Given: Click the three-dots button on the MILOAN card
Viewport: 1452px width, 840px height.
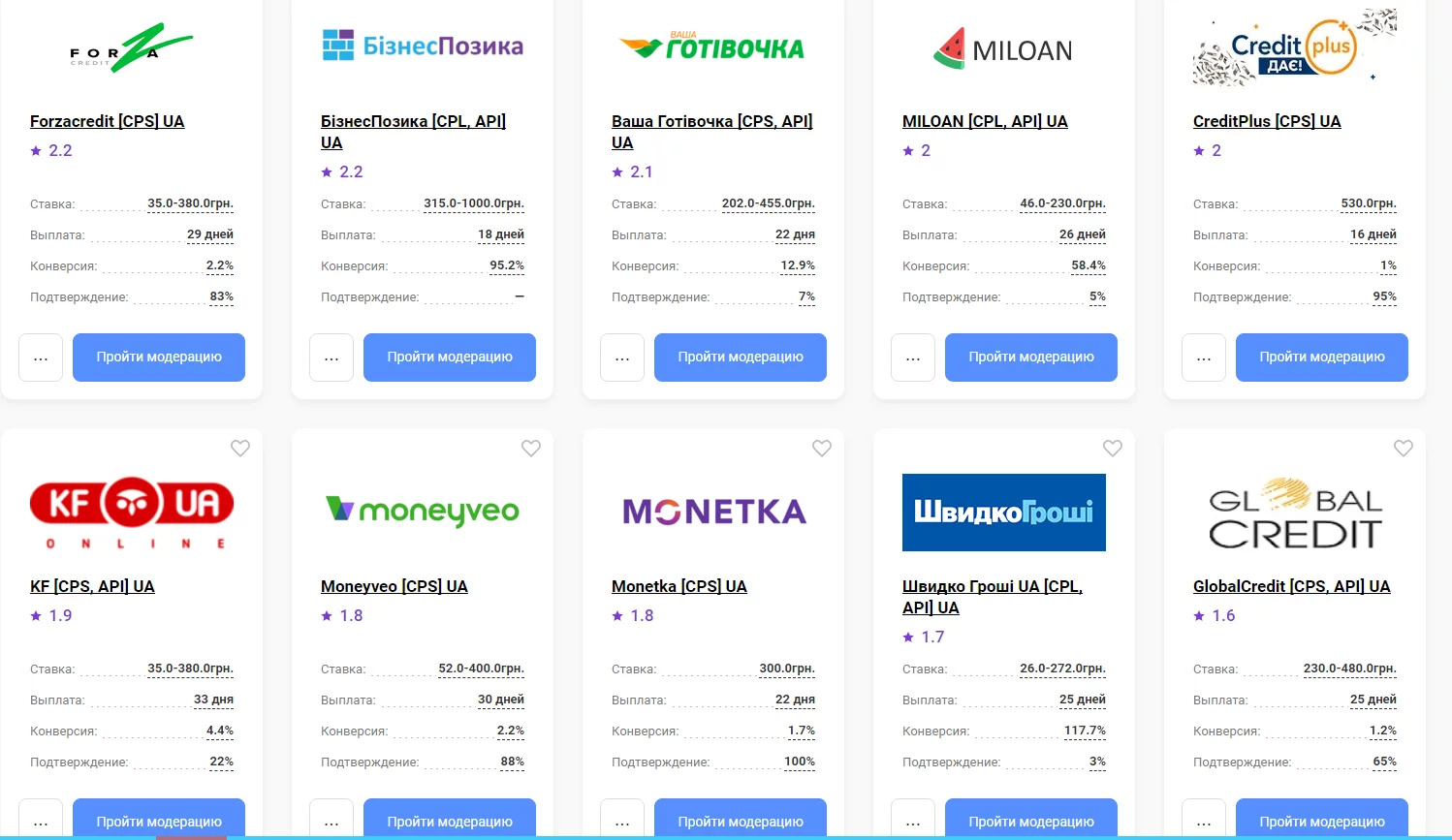Looking at the screenshot, I should pyautogui.click(x=913, y=358).
